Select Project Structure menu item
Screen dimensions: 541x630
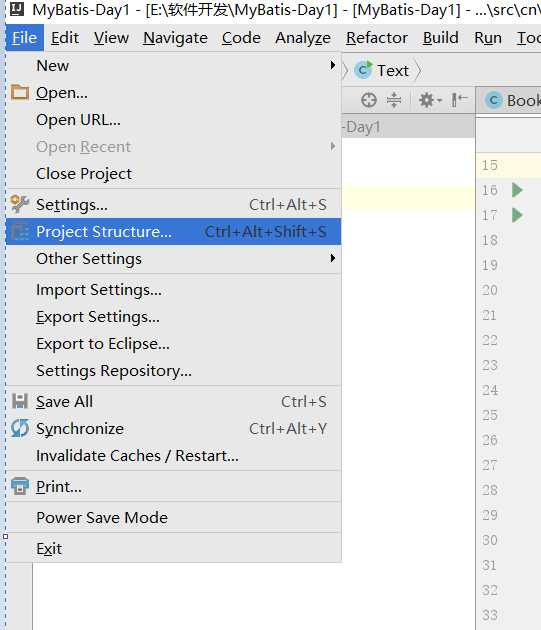coord(174,231)
